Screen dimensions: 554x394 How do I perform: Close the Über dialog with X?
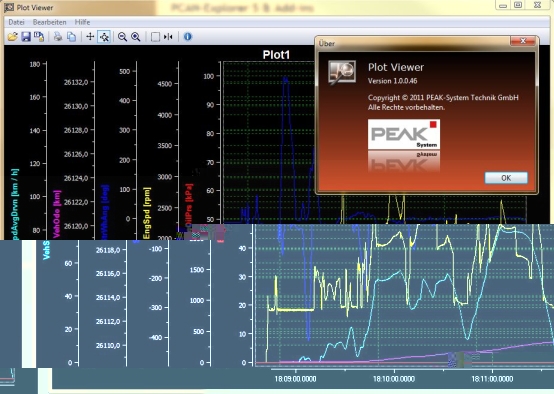tap(523, 41)
